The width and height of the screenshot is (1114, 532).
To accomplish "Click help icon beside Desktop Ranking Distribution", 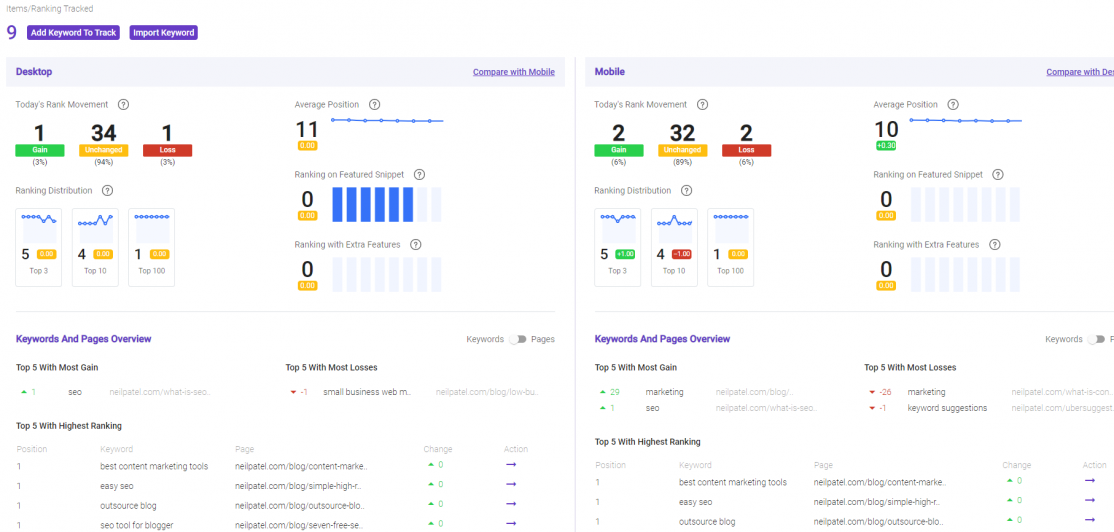I will coord(107,190).
